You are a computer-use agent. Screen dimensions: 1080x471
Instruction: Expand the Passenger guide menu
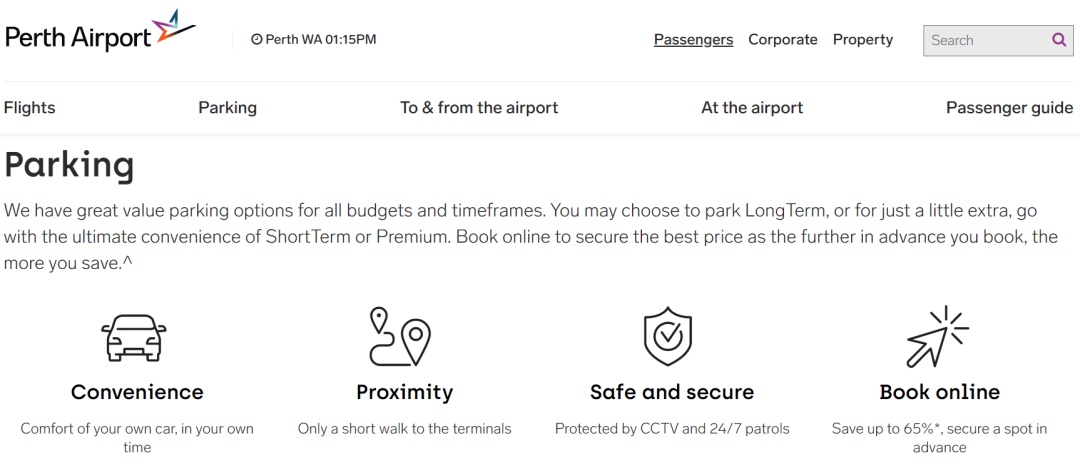(1010, 108)
